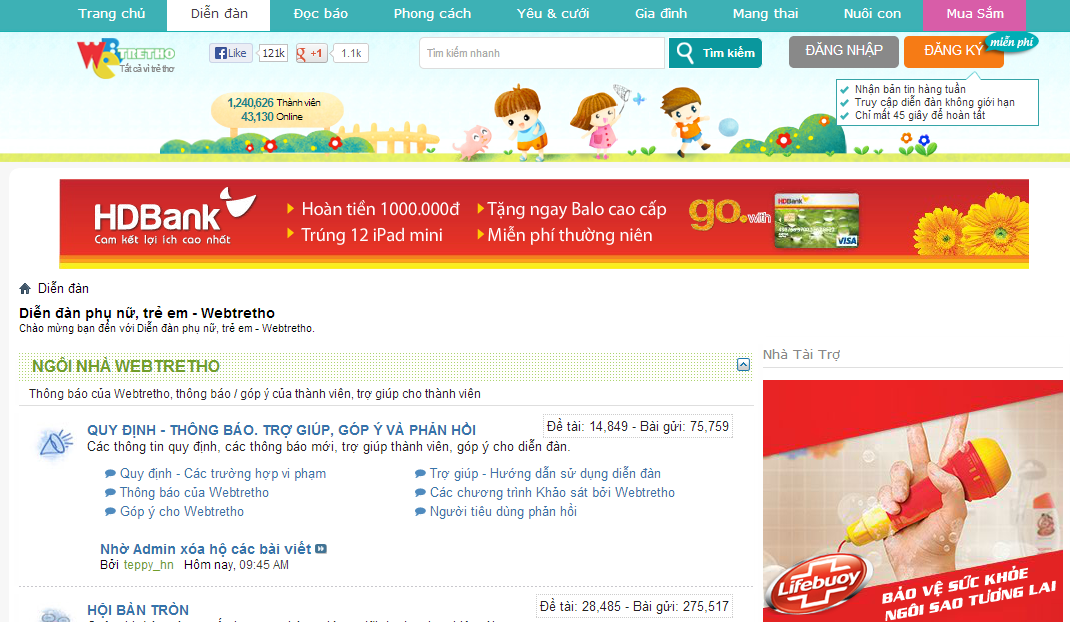The image size is (1070, 622).
Task: Click the Google 1.1k count
Action: click(351, 53)
